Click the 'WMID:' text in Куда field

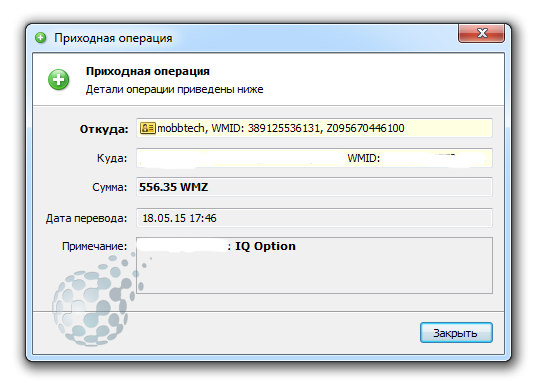coord(363,158)
